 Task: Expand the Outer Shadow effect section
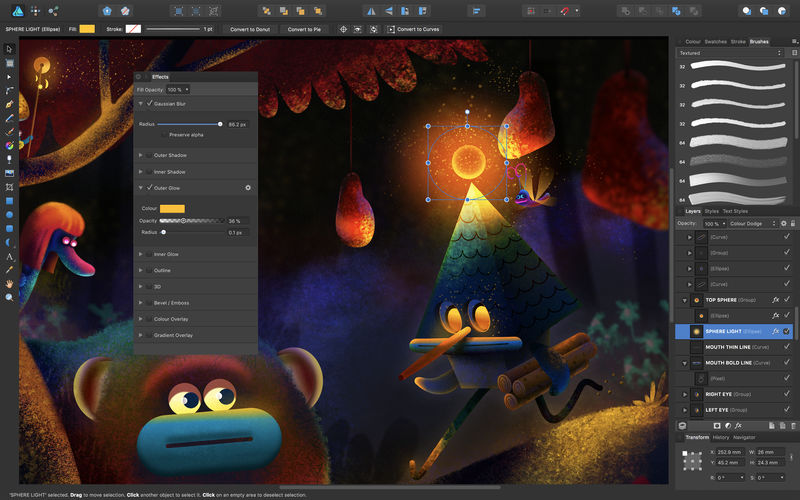click(141, 155)
